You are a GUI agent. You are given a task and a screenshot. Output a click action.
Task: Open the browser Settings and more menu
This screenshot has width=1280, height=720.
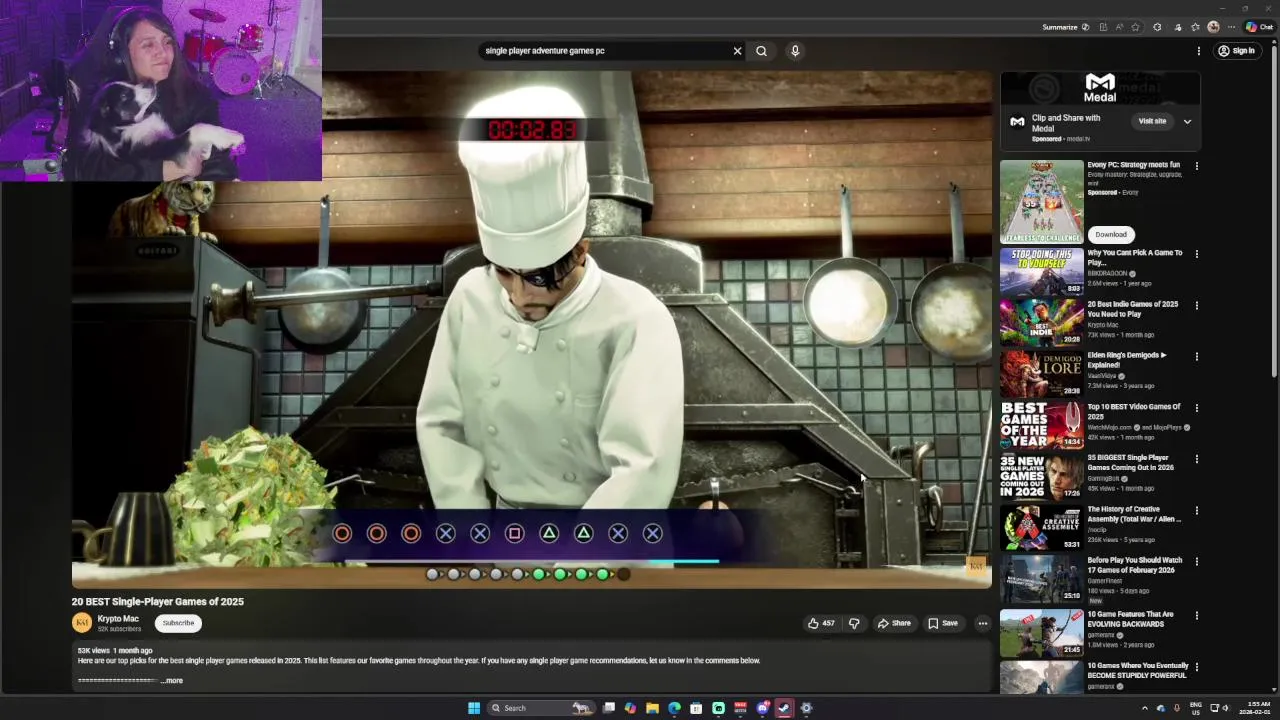[x=1231, y=27]
